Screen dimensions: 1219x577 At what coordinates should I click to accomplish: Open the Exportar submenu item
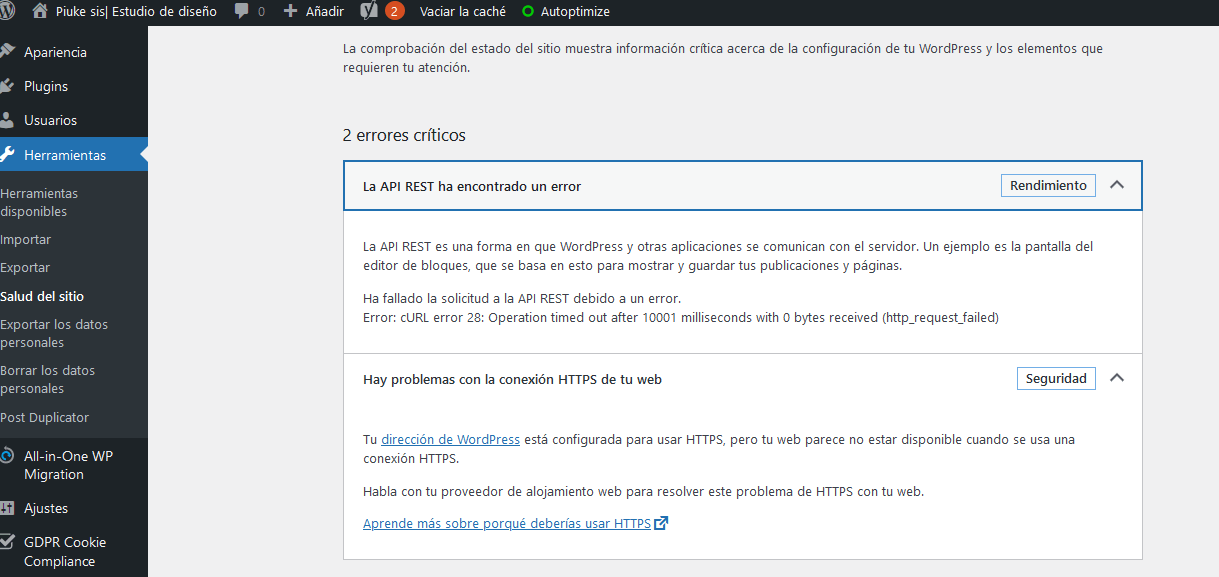[25, 268]
